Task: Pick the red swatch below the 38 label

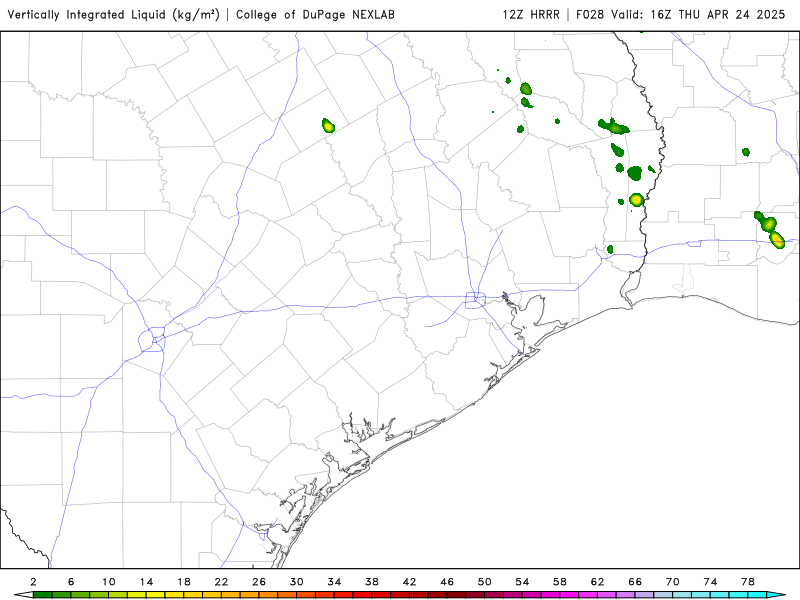Action: [x=381, y=595]
